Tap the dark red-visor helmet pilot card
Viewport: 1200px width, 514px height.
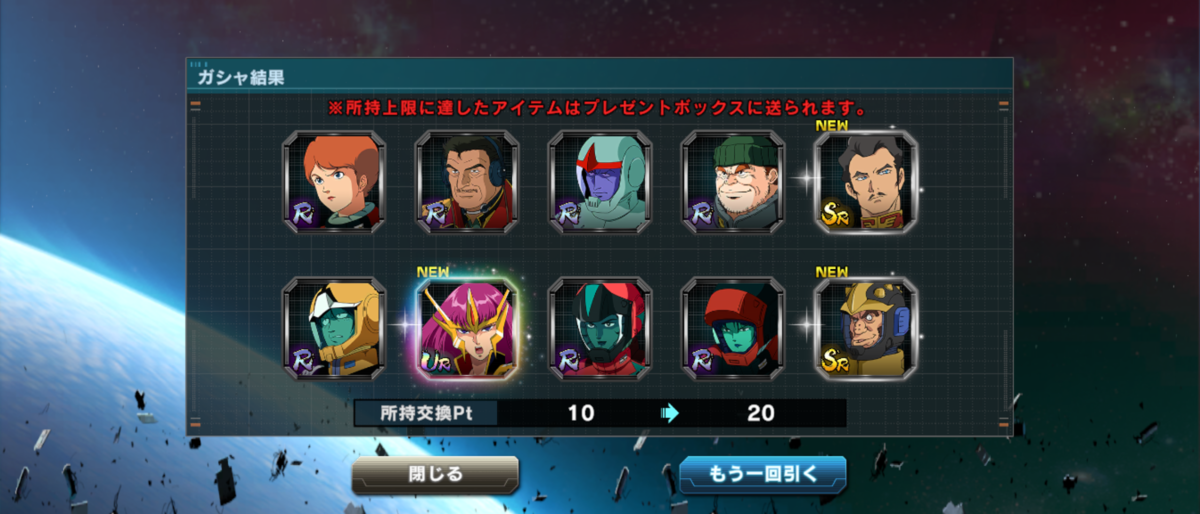pyautogui.click(x=600, y=328)
